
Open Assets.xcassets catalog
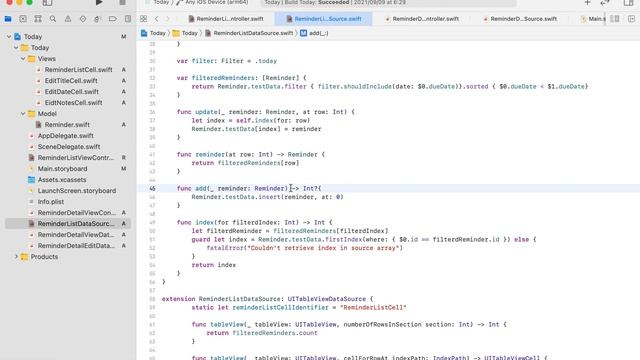pyautogui.click(x=62, y=180)
